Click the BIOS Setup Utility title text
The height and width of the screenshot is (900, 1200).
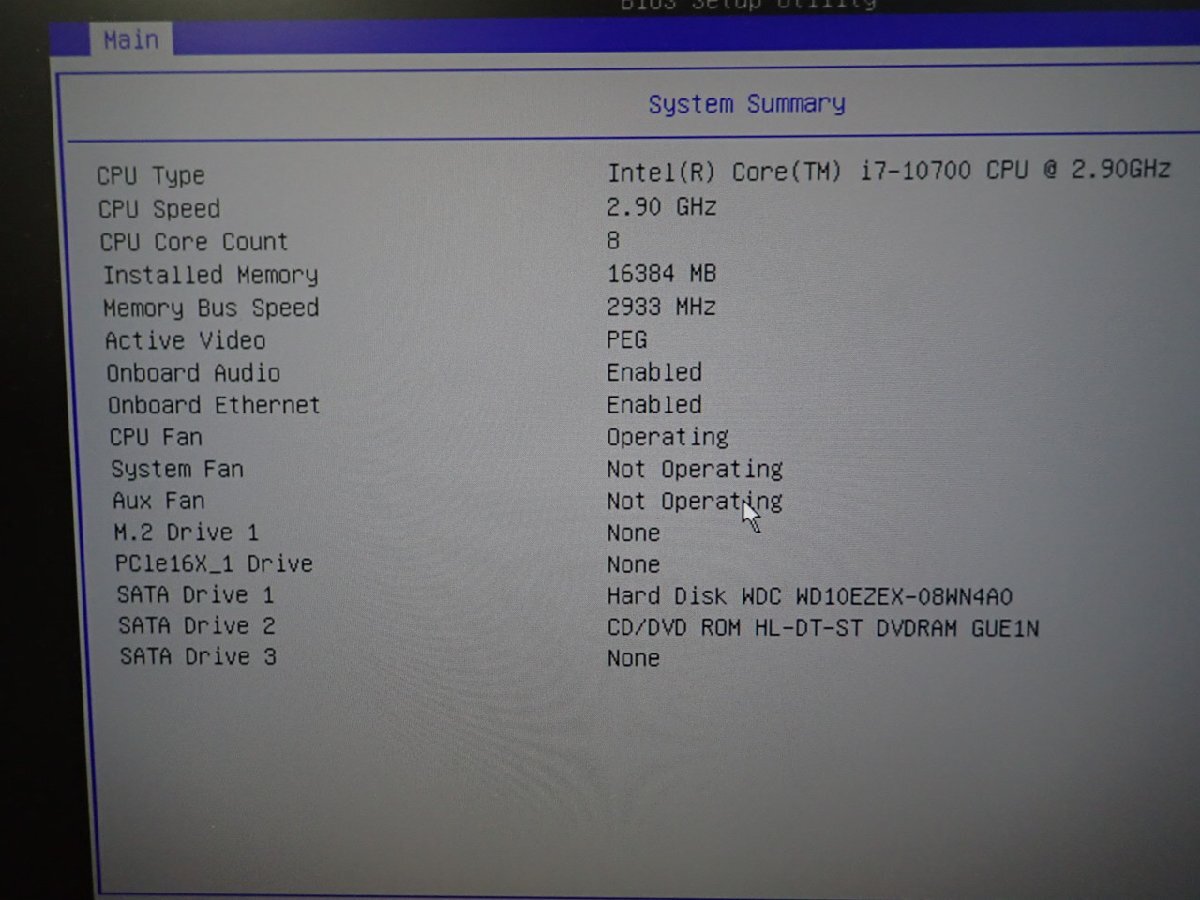click(x=748, y=4)
